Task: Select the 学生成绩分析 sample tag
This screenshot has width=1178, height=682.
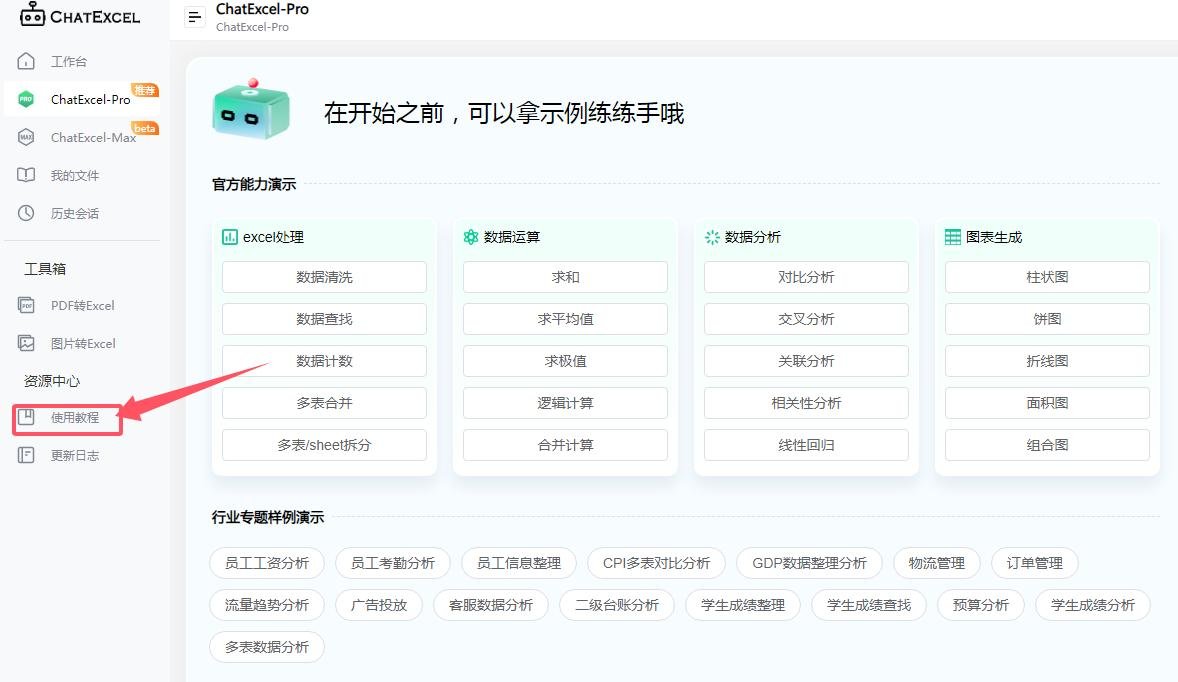Action: [x=1093, y=605]
